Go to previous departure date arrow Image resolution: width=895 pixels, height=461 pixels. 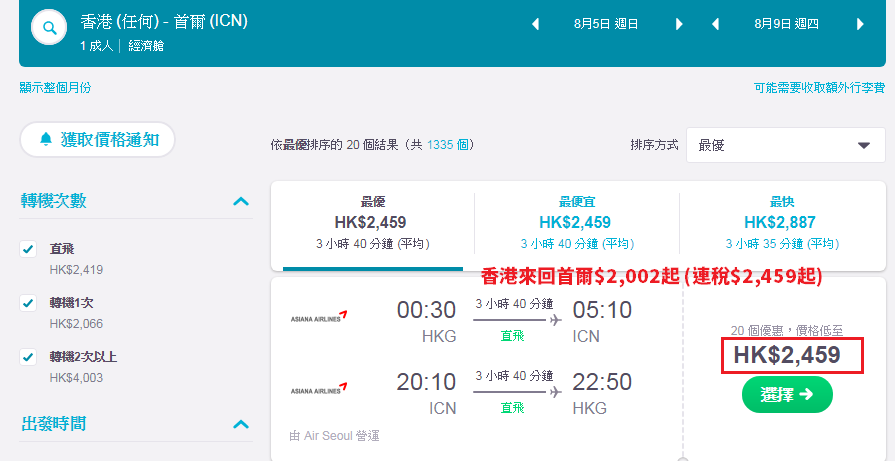(535, 25)
